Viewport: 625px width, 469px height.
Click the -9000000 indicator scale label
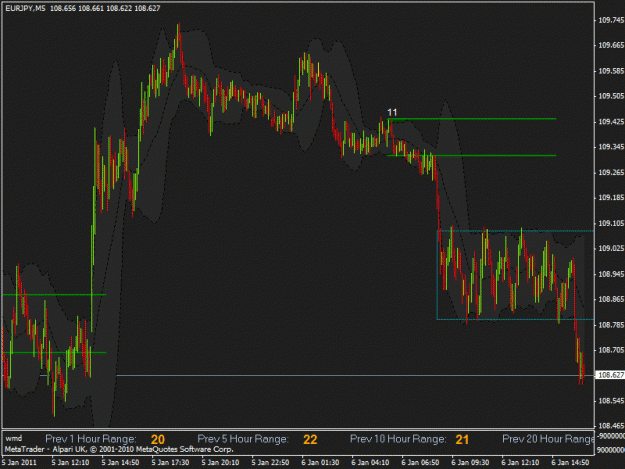[x=610, y=436]
